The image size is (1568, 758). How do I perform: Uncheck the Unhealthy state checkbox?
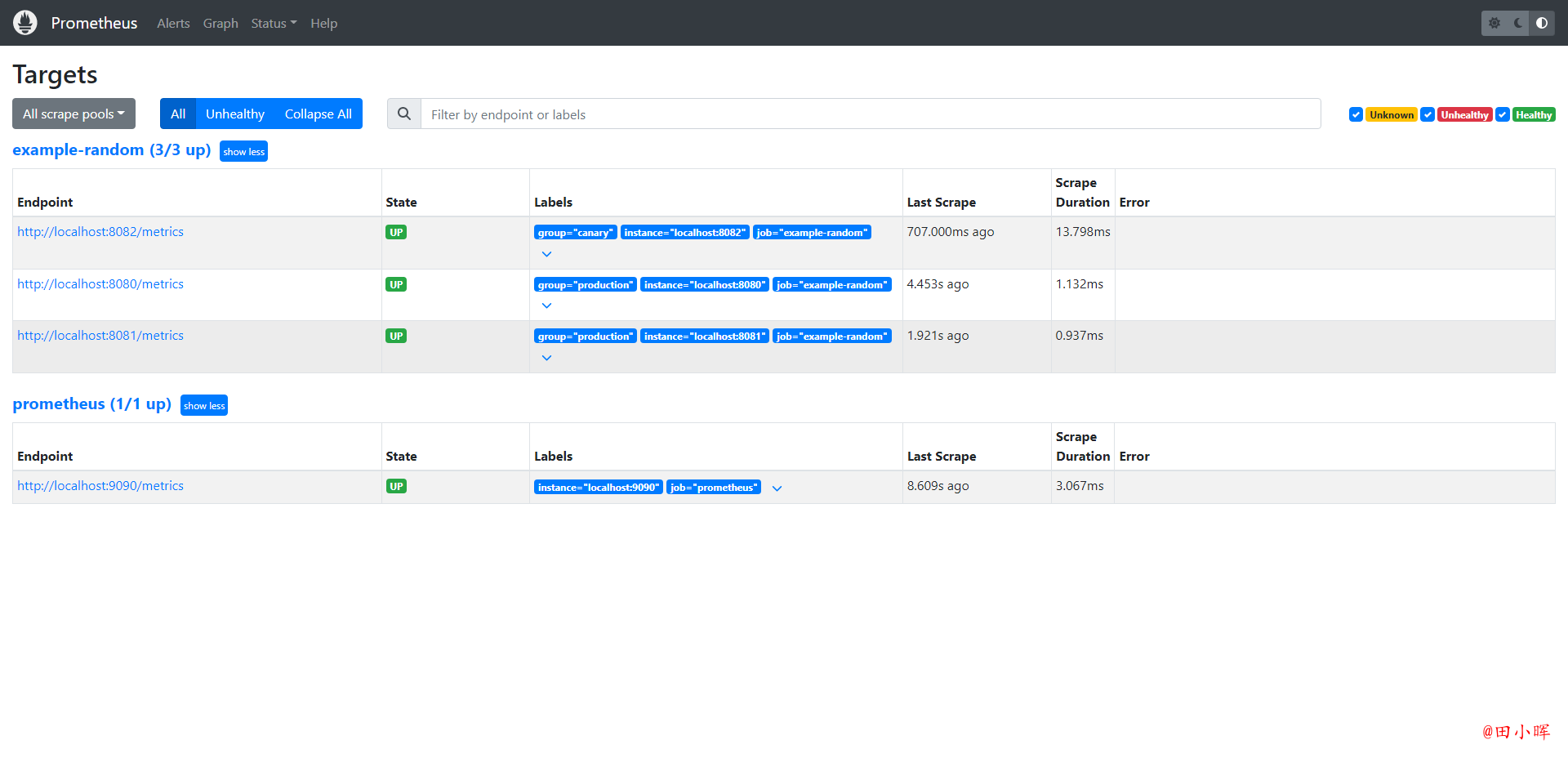pyautogui.click(x=1428, y=115)
